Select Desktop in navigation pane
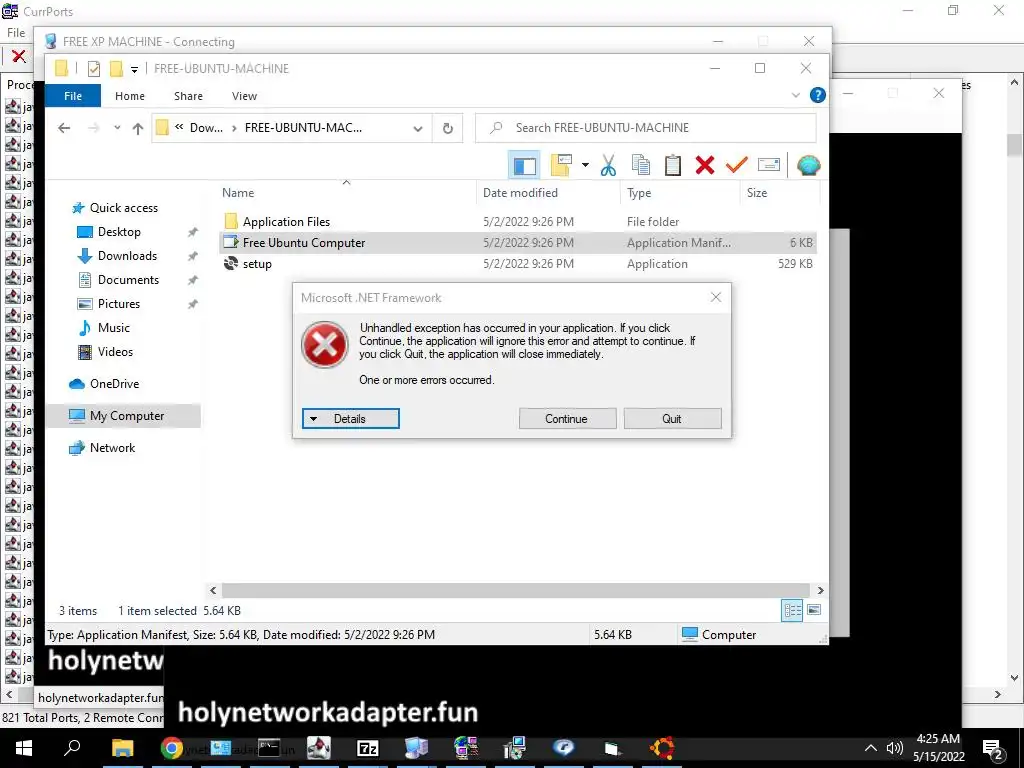 pos(119,232)
